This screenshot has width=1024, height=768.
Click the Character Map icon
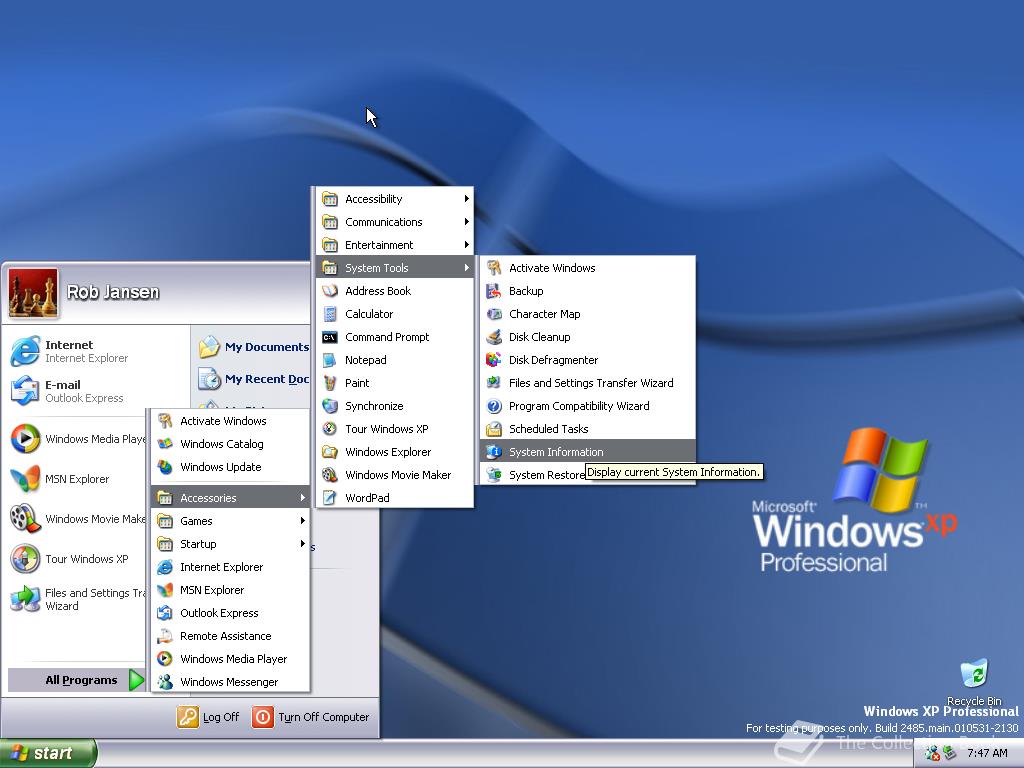pyautogui.click(x=494, y=314)
